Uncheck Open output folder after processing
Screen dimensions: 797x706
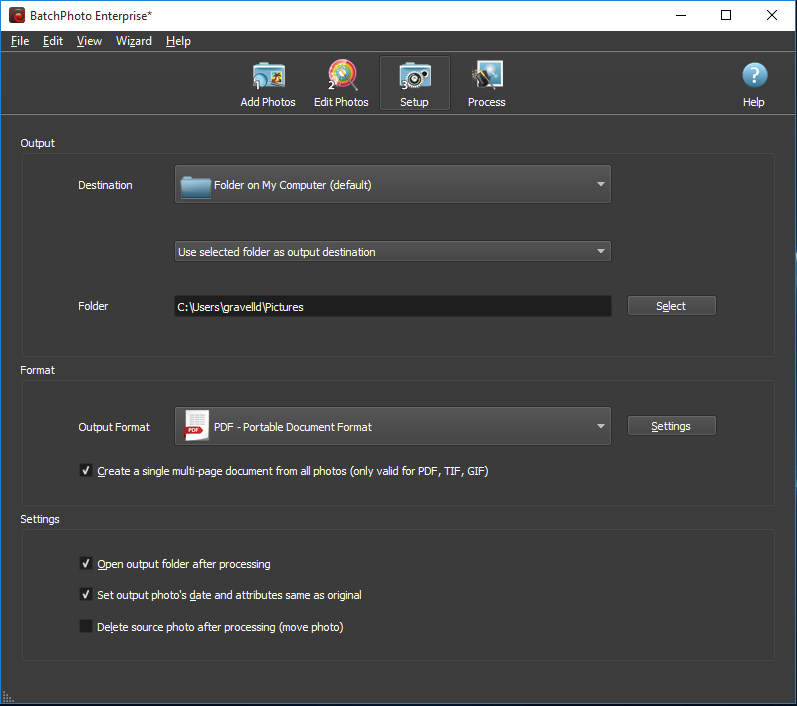tap(86, 563)
